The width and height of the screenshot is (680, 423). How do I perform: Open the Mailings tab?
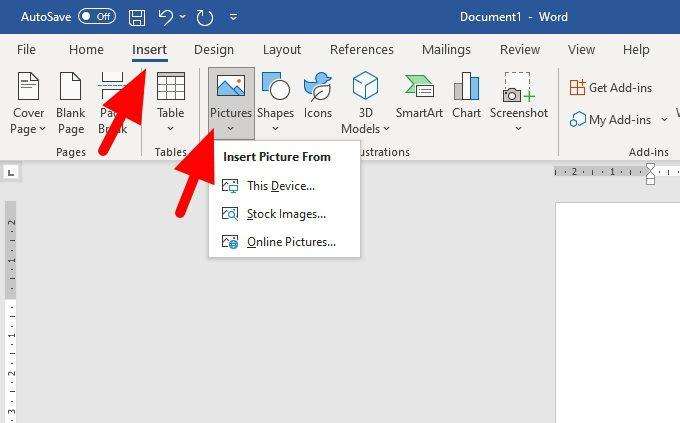click(x=446, y=49)
